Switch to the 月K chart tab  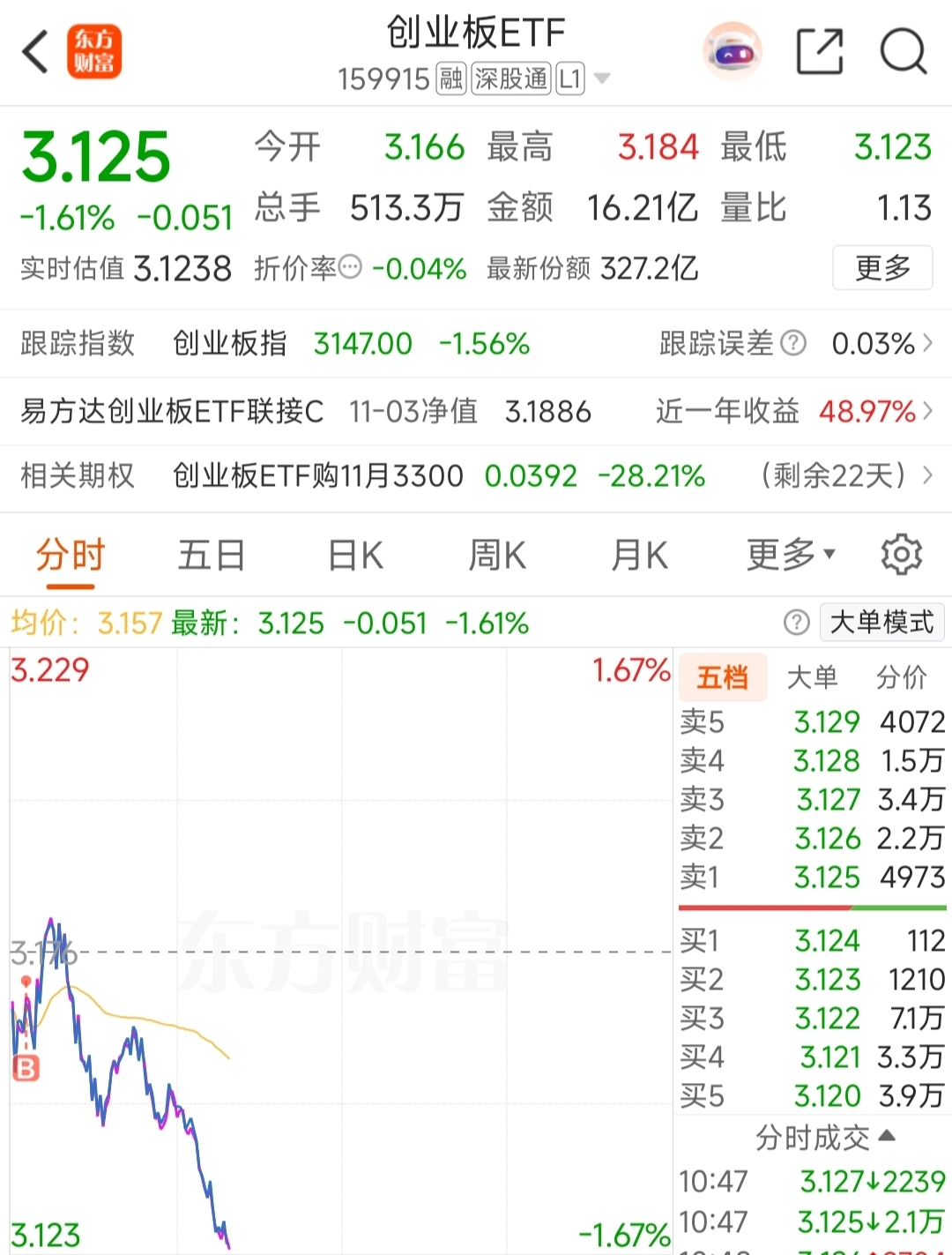(x=640, y=556)
